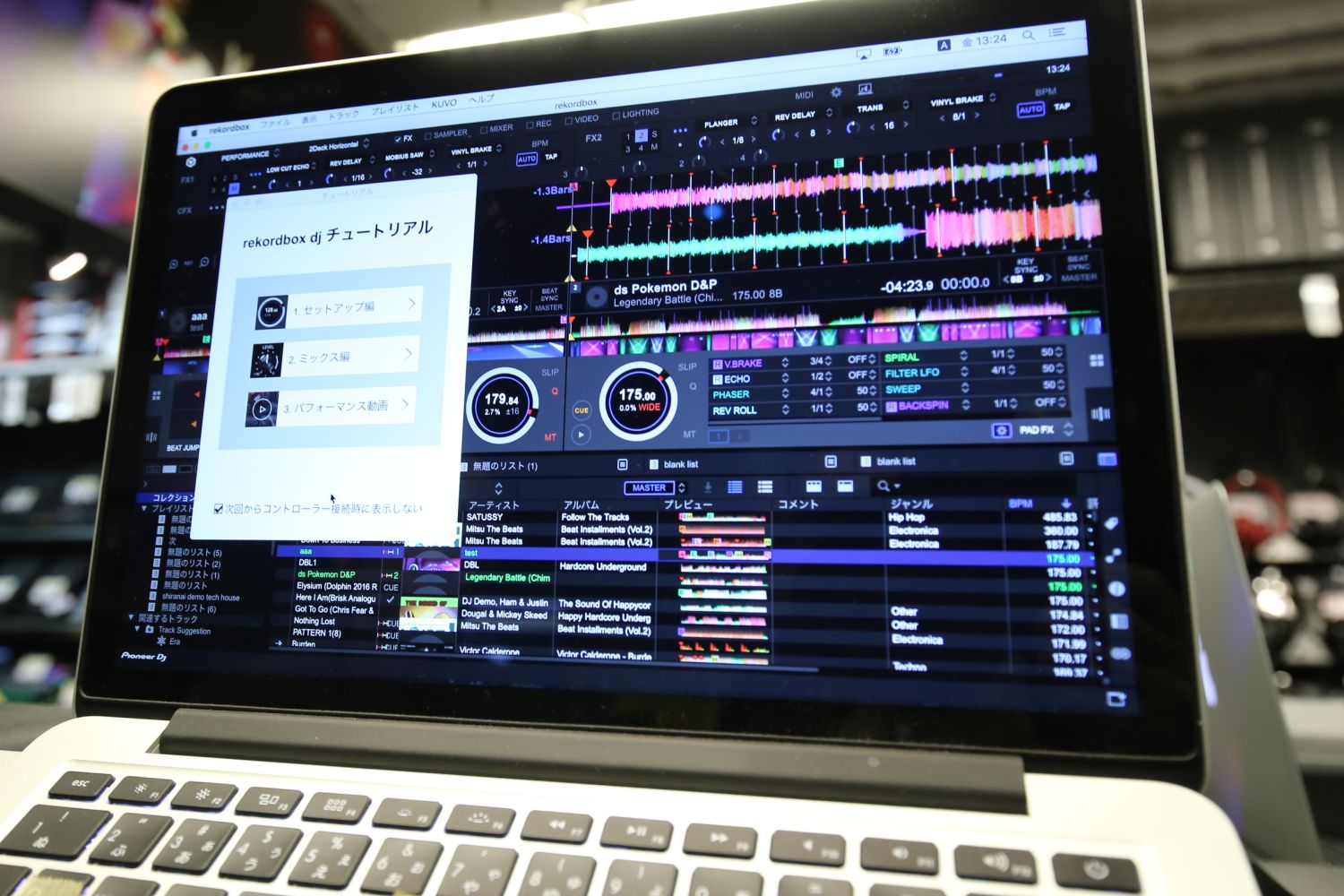
Task: Enable the LIGHTING panel checkbox
Action: click(616, 116)
